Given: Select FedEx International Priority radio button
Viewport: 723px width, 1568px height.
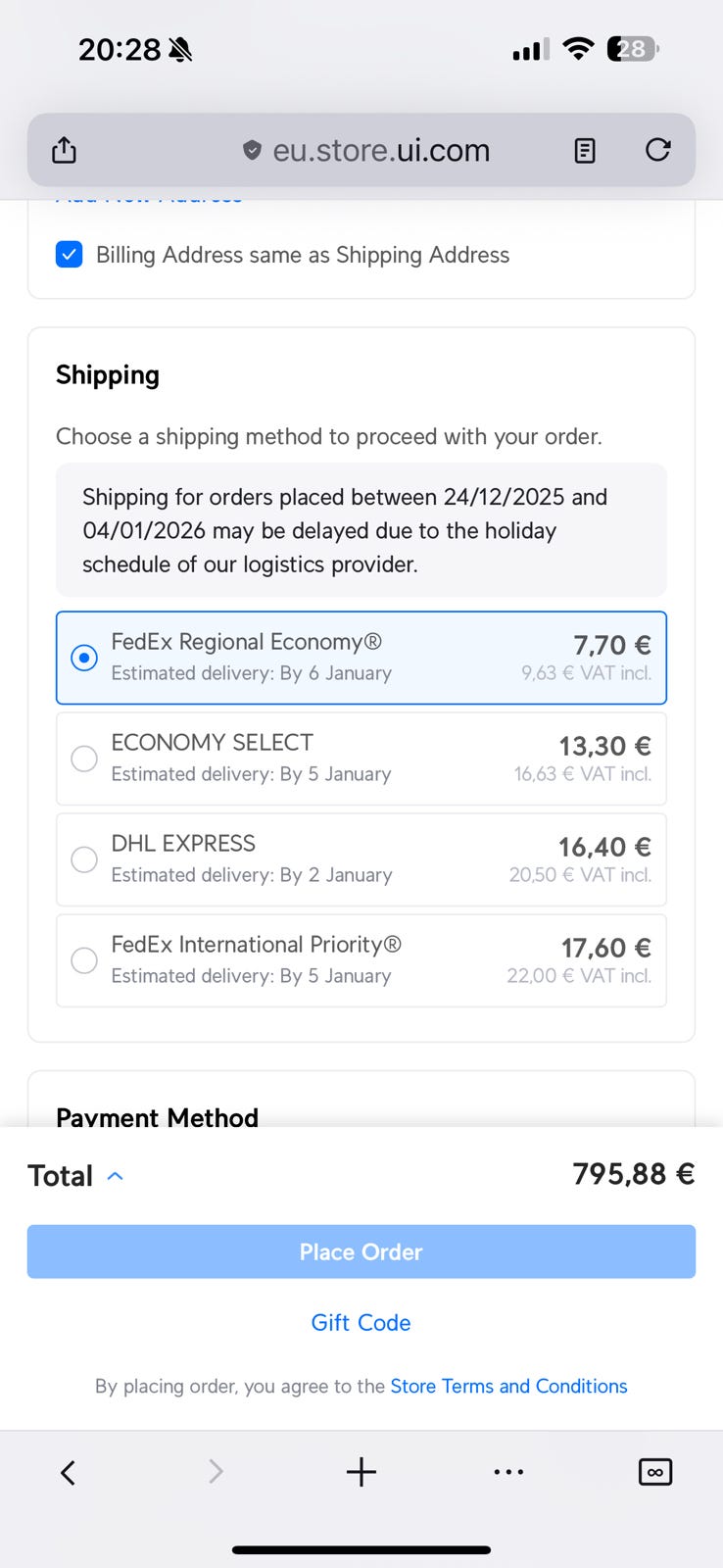Looking at the screenshot, I should point(84,960).
